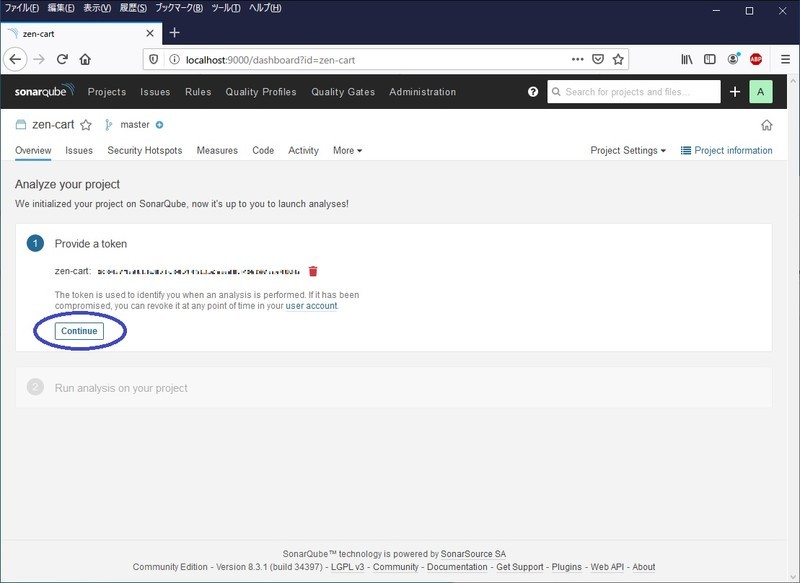Viewport: 800px width, 583px height.
Task: Open Quality Profiles page
Action: click(x=261, y=92)
